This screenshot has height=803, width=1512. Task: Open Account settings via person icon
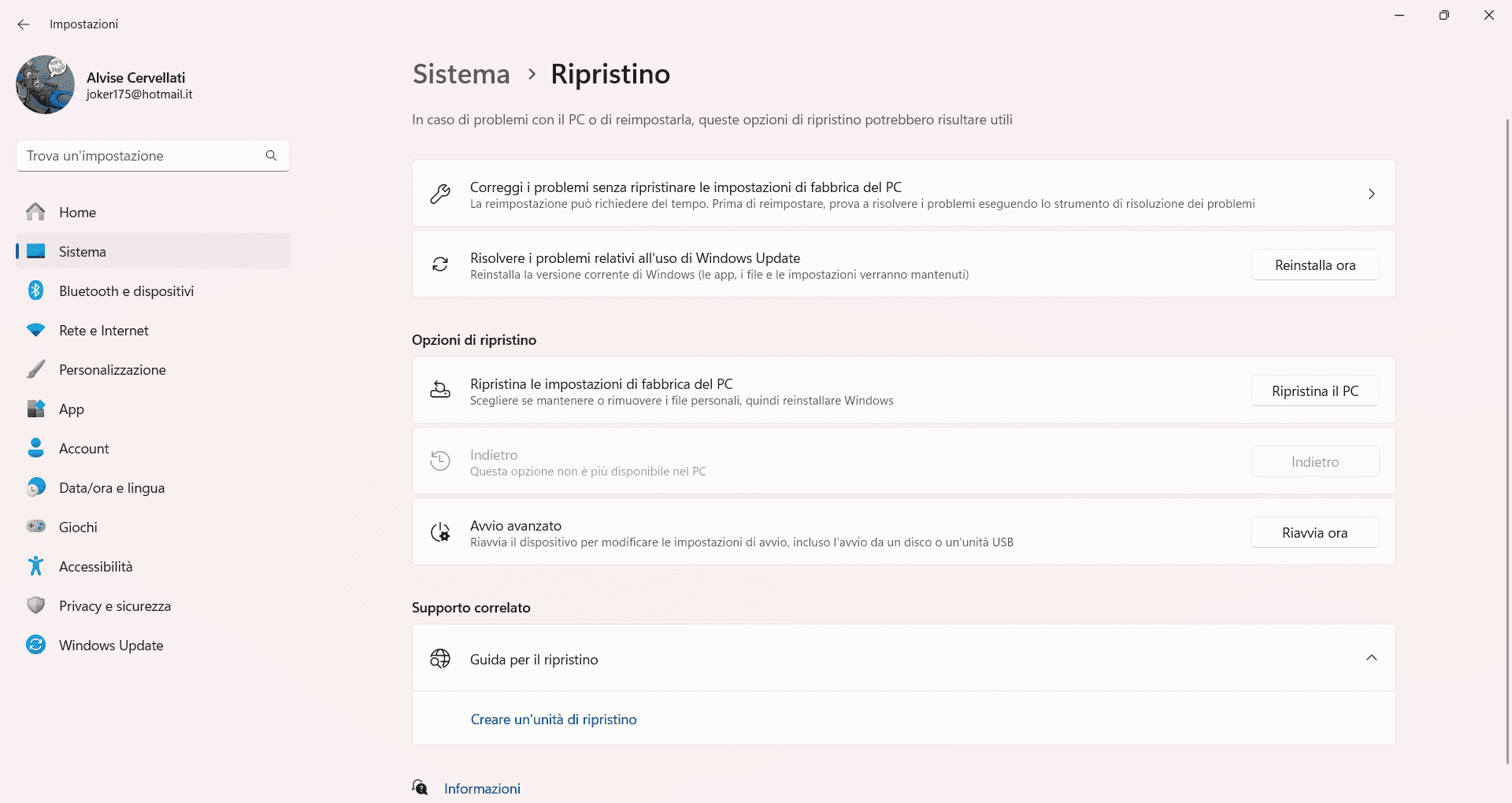[35, 448]
